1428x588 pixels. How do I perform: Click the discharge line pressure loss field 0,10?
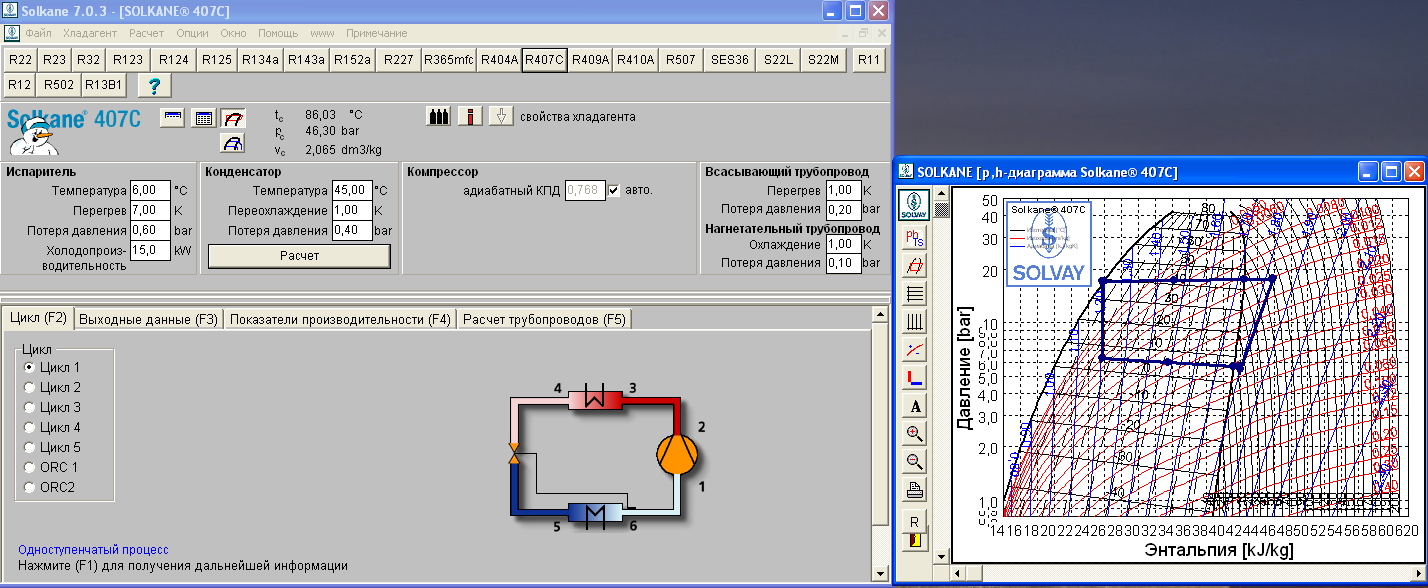pos(843,263)
